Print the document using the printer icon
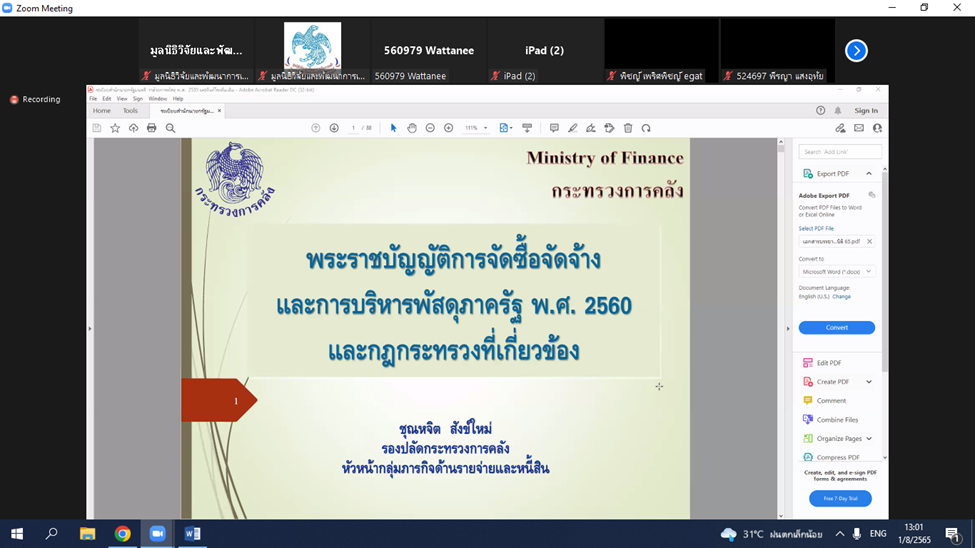Image resolution: width=975 pixels, height=548 pixels. pos(151,128)
